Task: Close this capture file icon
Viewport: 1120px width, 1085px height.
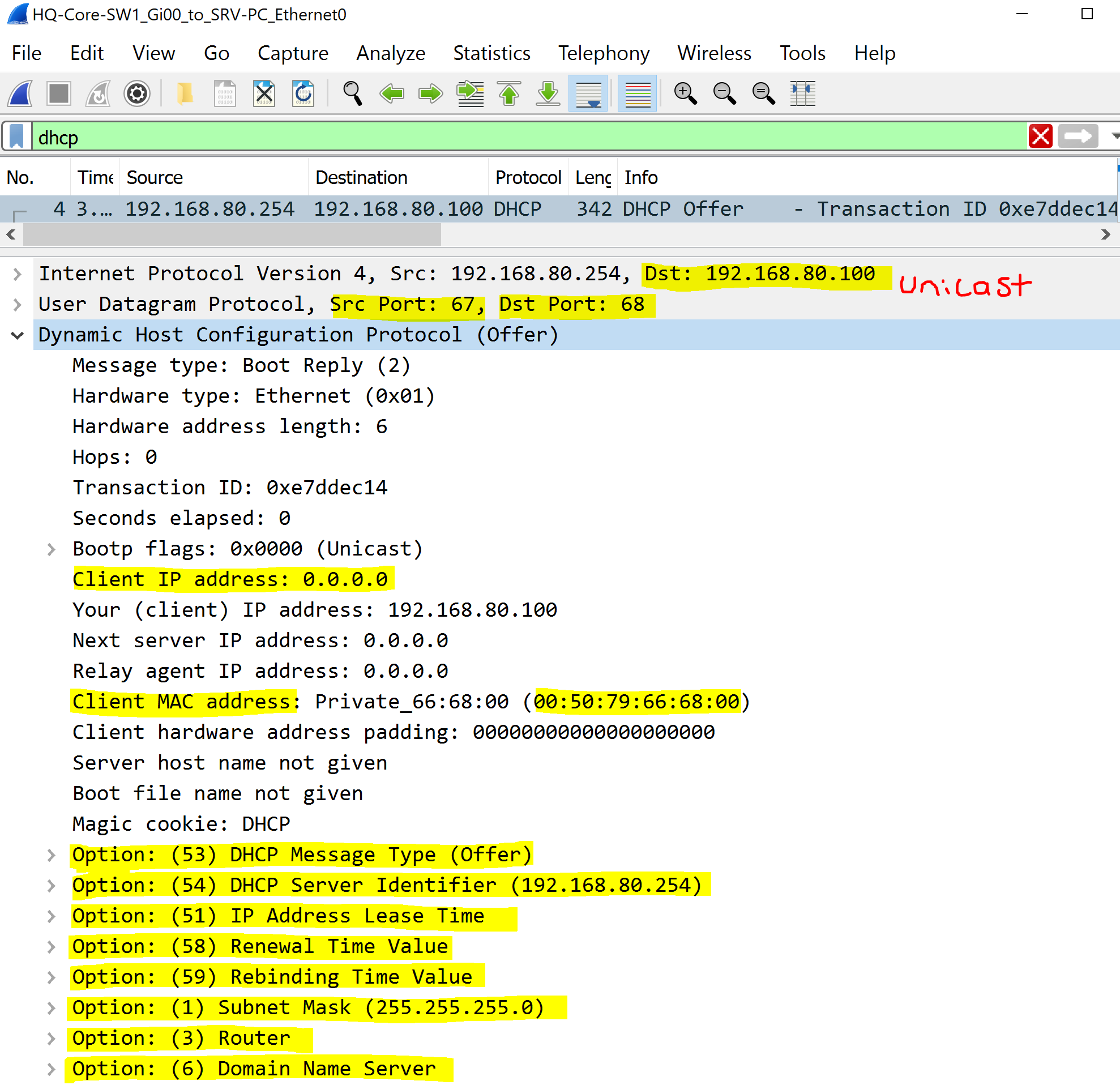Action: tap(264, 93)
